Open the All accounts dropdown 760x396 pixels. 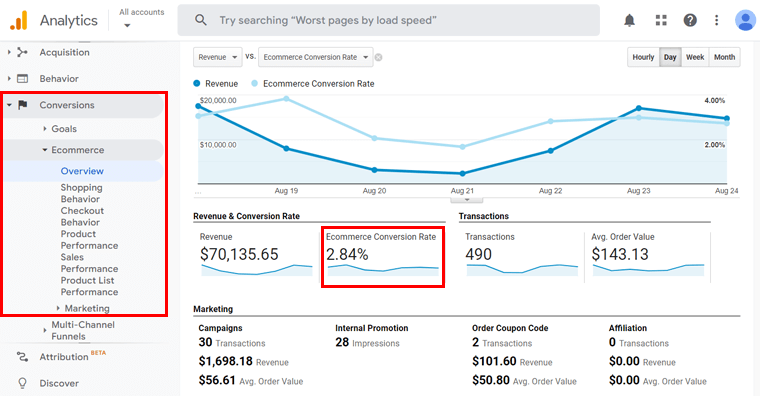tap(142, 18)
